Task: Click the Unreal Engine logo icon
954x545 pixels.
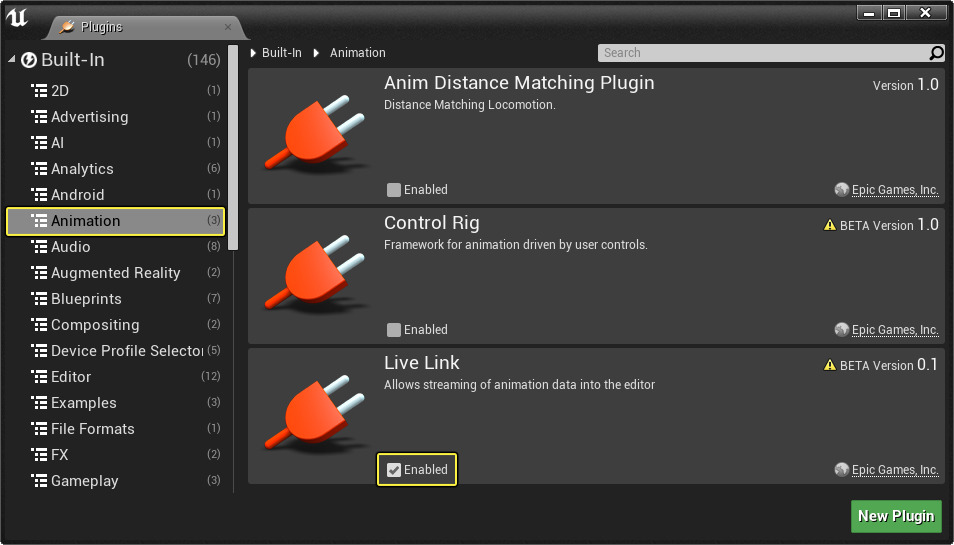Action: click(x=18, y=17)
